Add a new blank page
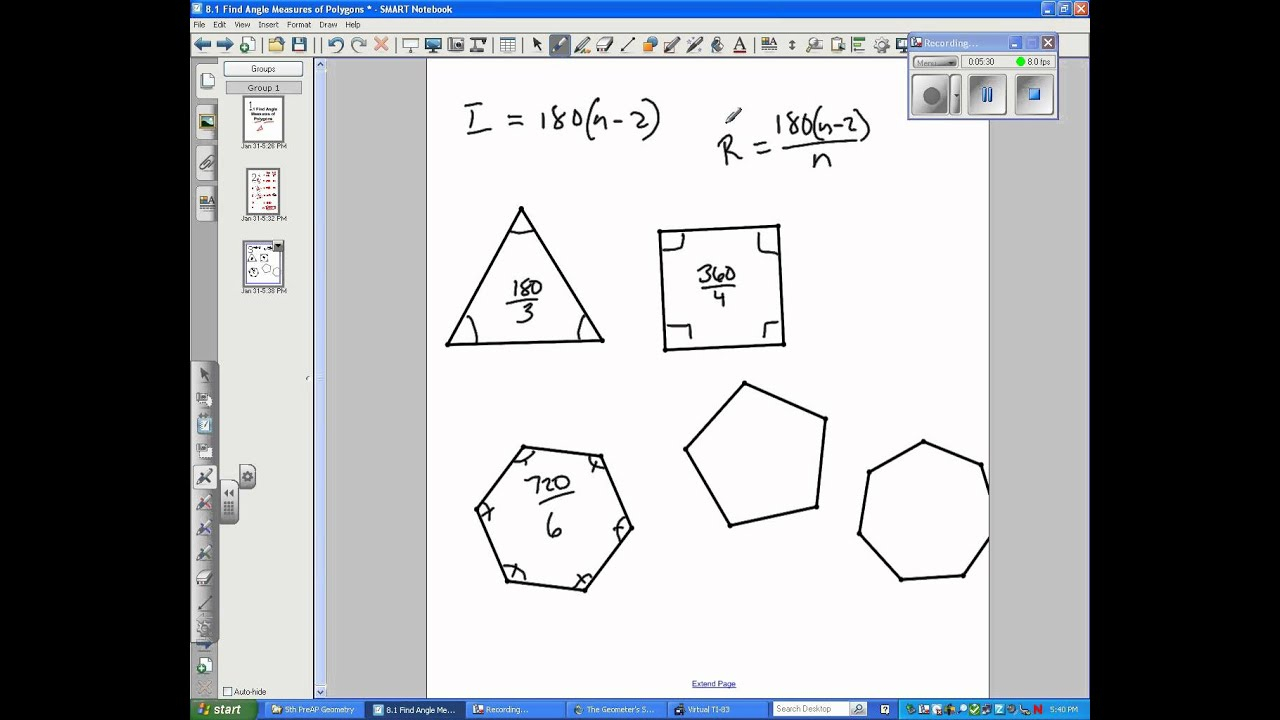The image size is (1280, 720). [x=248, y=45]
